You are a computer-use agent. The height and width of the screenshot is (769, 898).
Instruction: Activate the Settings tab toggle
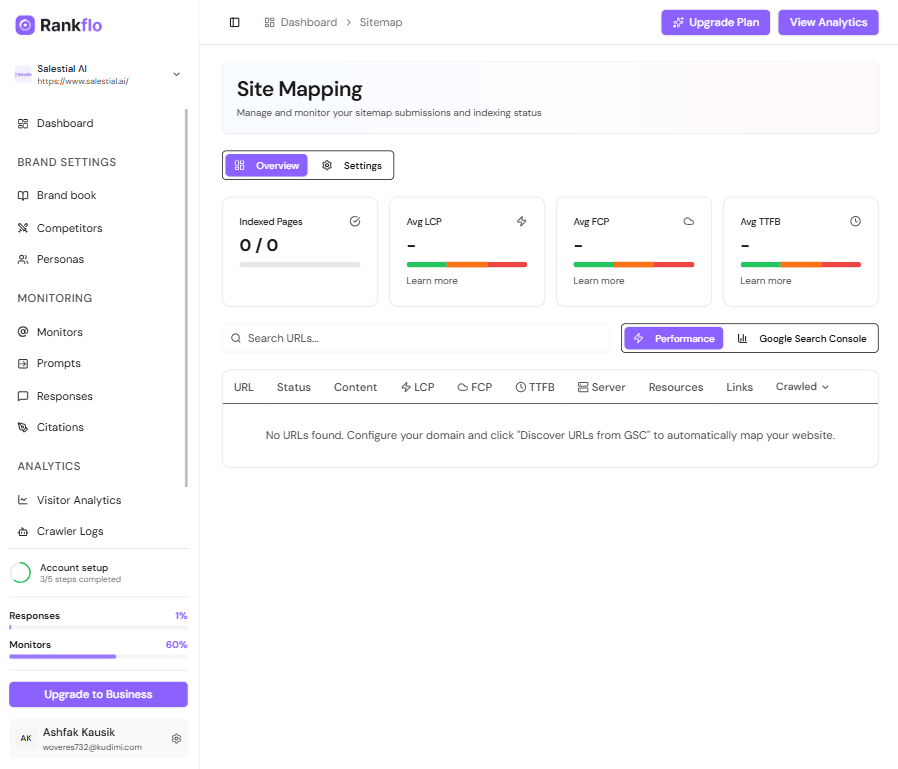[x=352, y=165]
